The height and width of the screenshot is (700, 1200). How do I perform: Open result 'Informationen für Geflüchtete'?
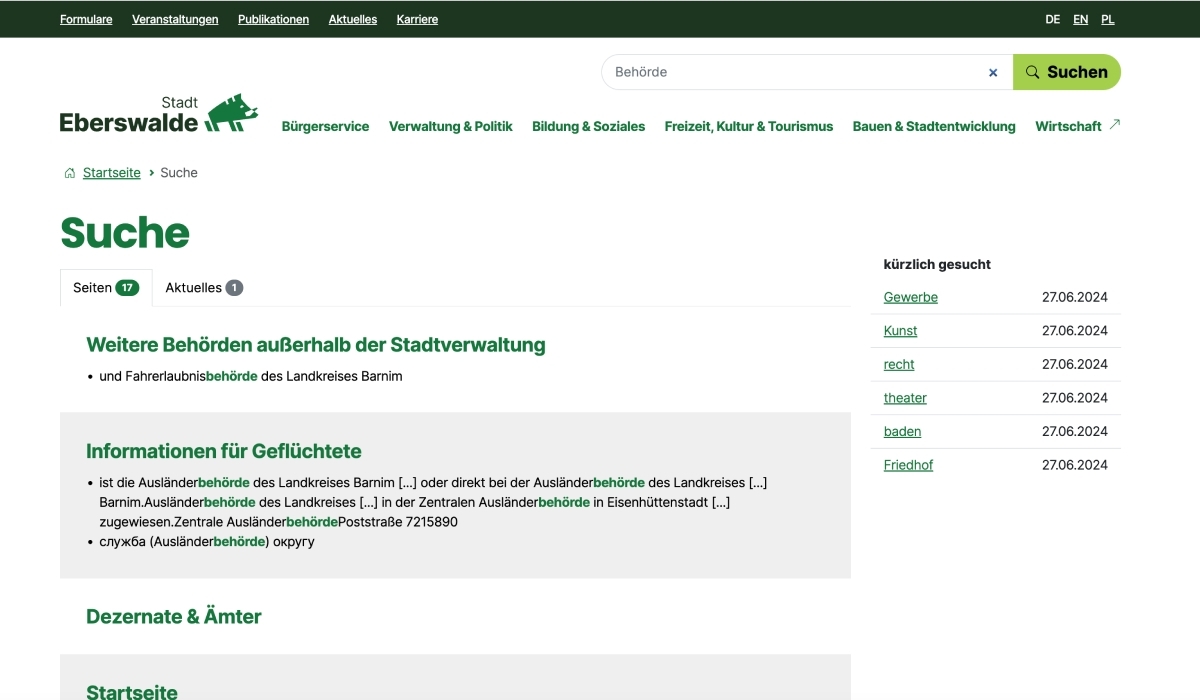click(223, 451)
